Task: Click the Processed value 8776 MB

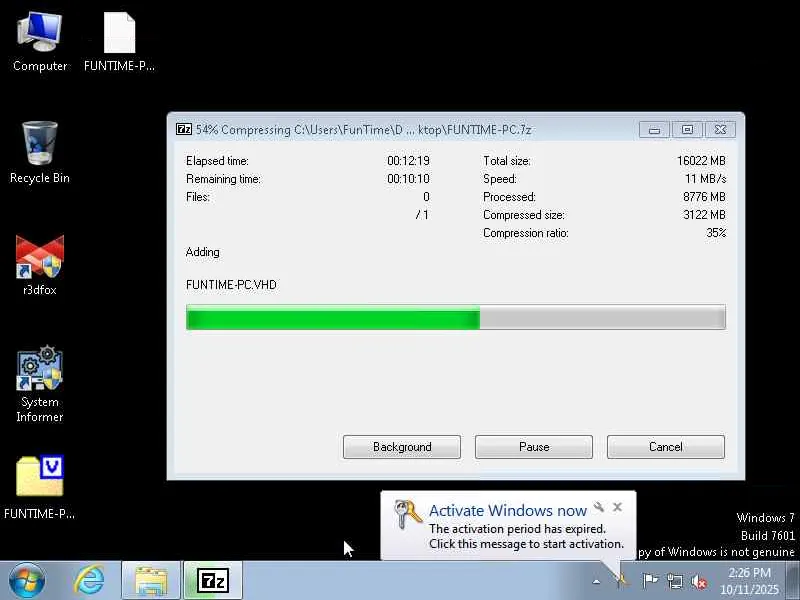Action: (704, 197)
